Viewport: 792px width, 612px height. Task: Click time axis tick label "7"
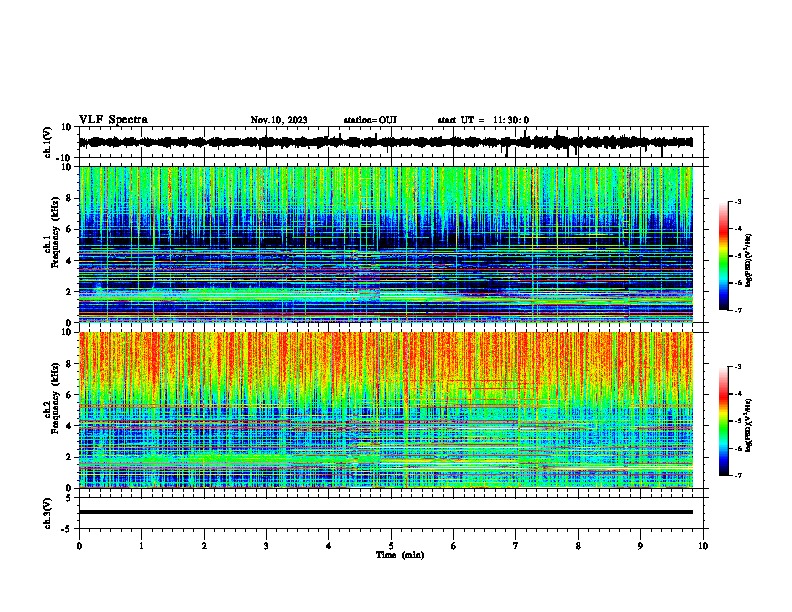point(516,546)
